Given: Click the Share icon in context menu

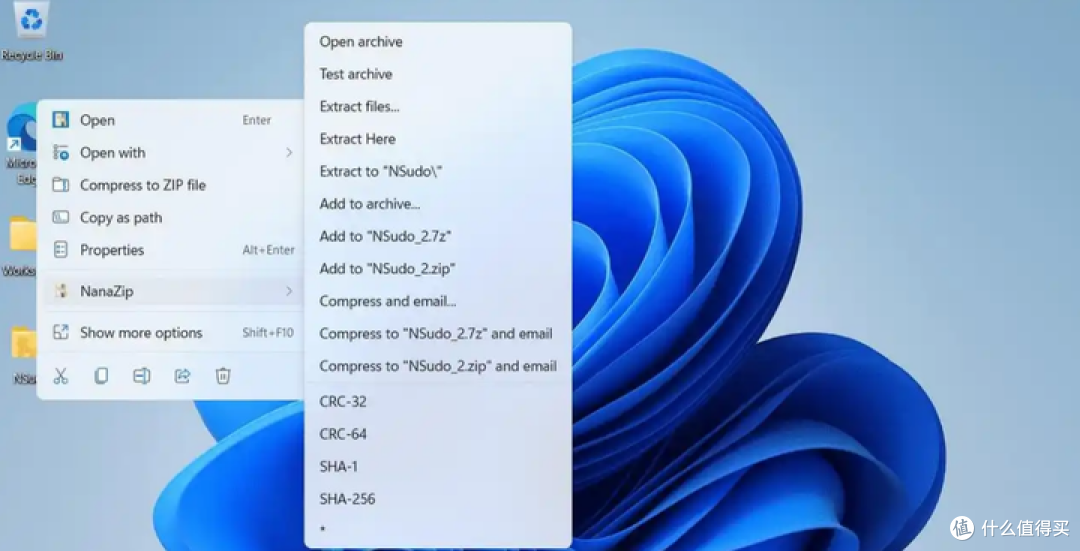Looking at the screenshot, I should 183,375.
